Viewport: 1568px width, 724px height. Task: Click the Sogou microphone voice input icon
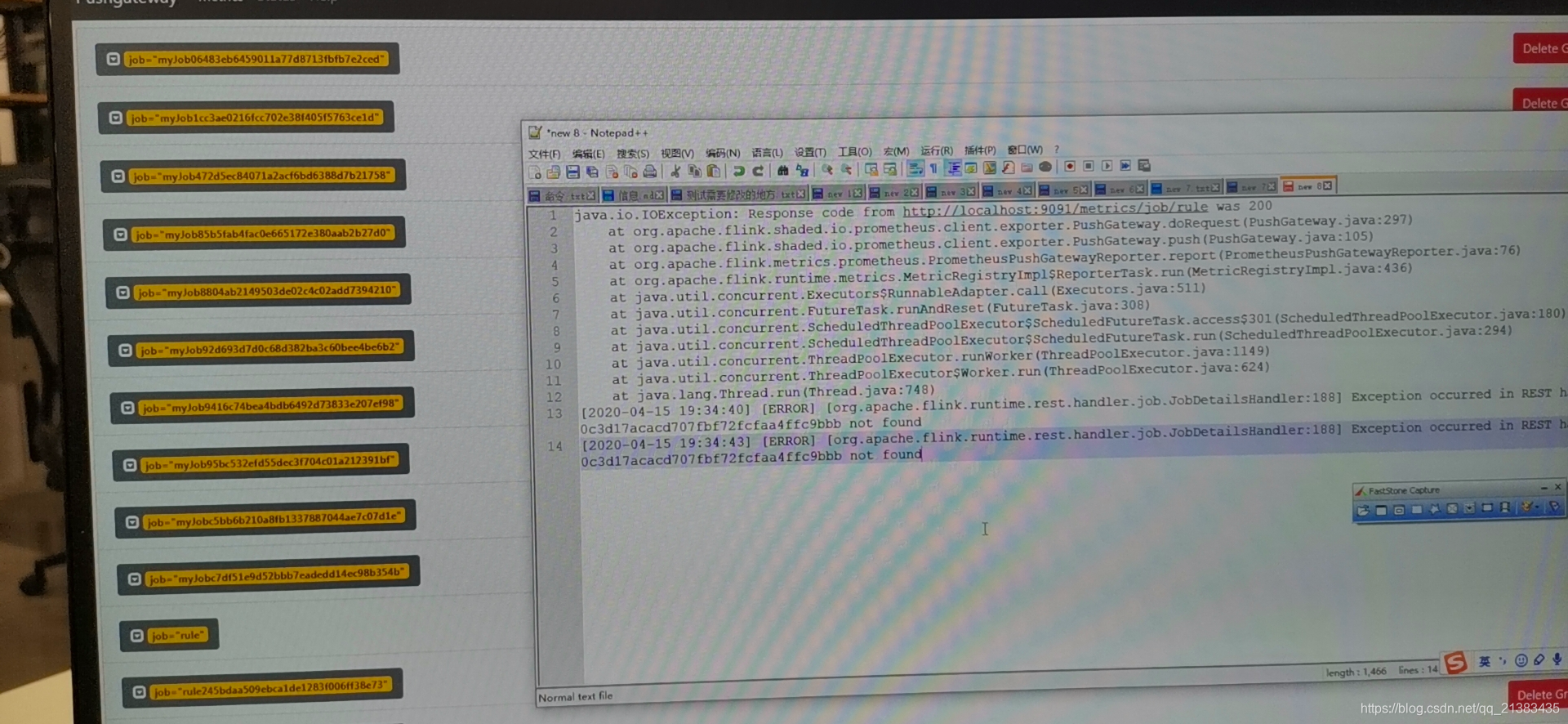click(x=1557, y=659)
